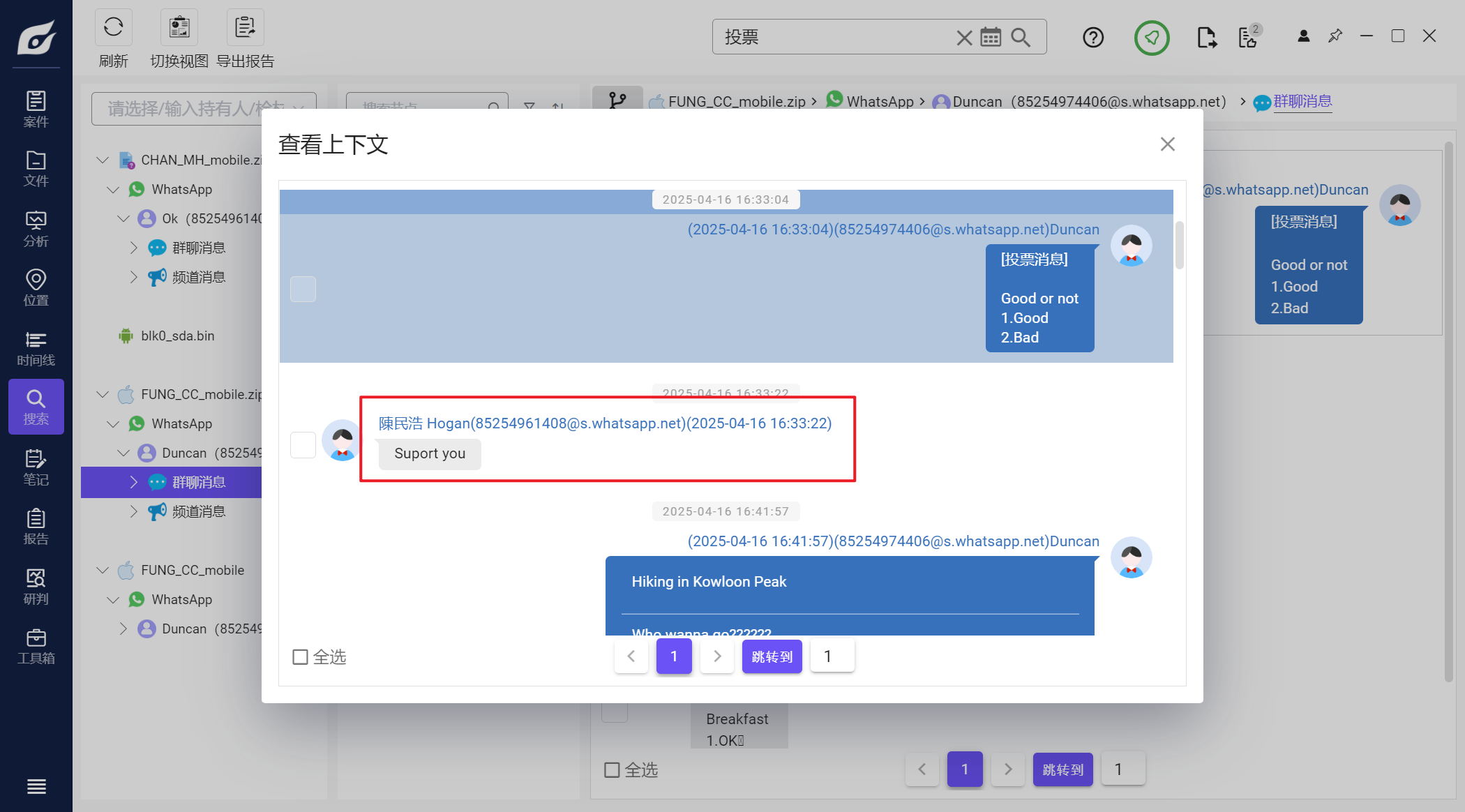1465x812 pixels.
Task: Check the 全选 checkbox in the dialog
Action: 301,657
